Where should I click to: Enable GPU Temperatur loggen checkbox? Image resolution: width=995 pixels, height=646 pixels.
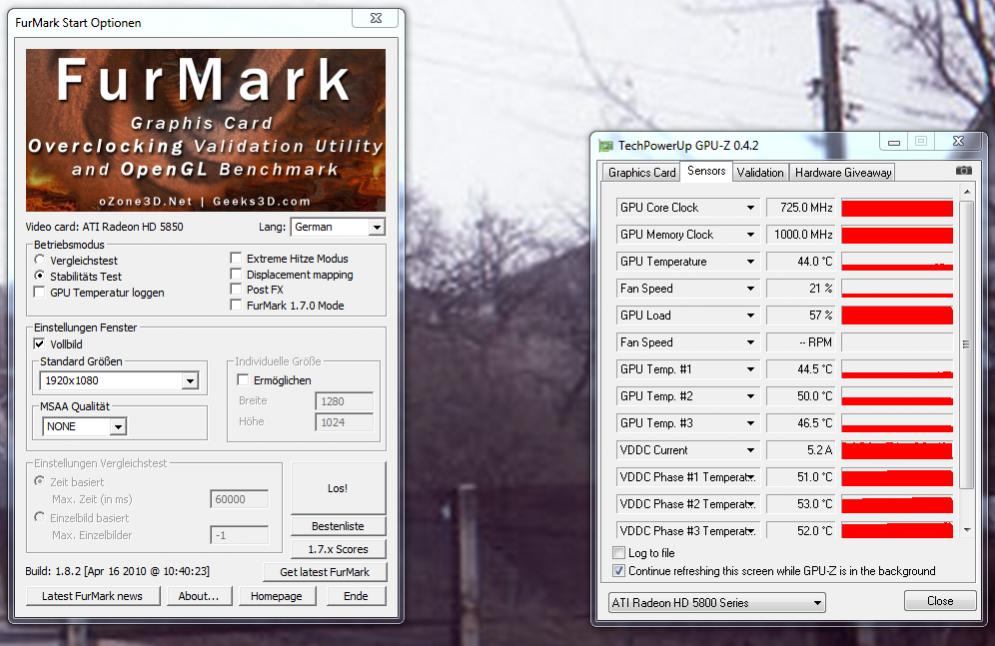[39, 292]
